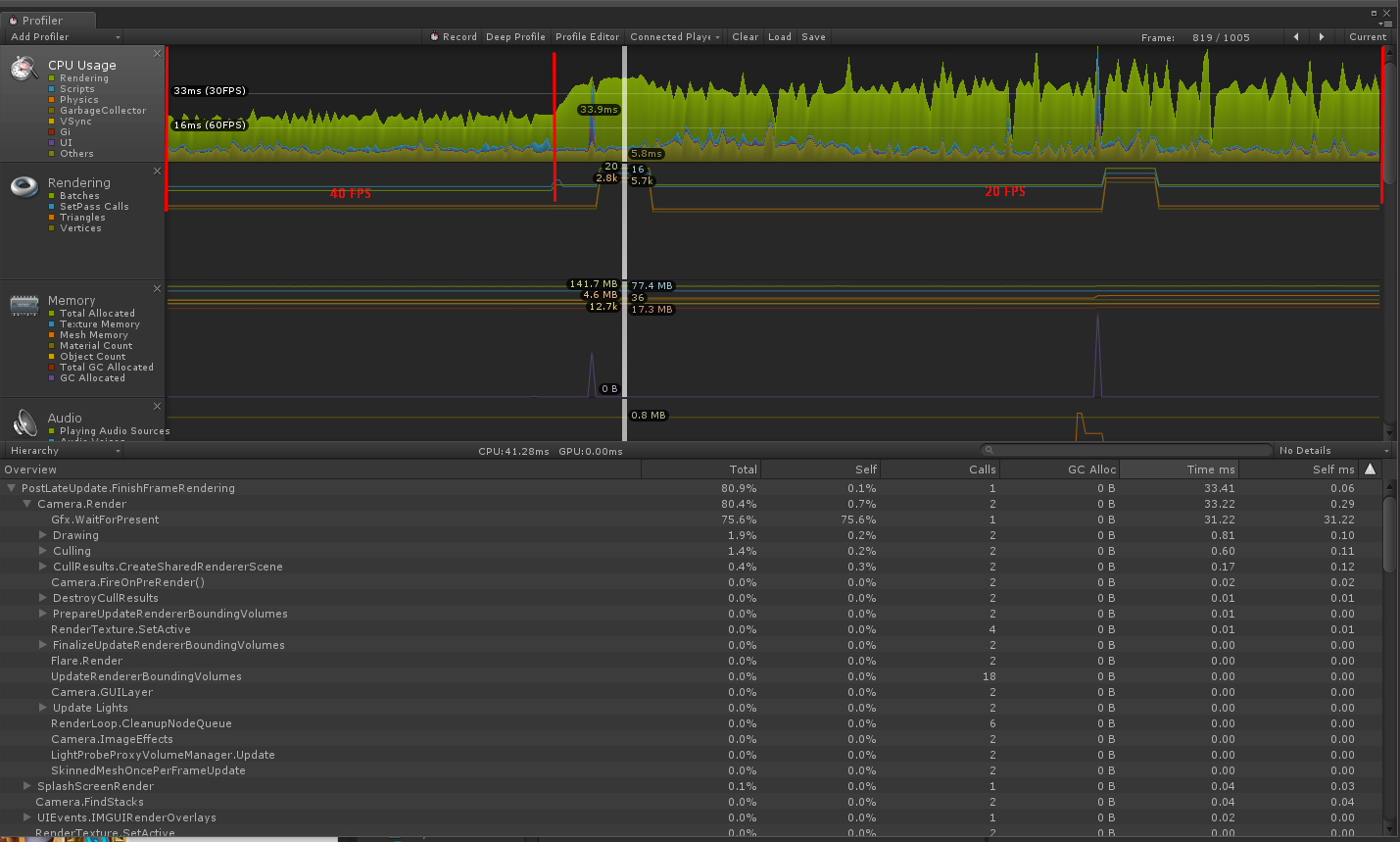Click the hierarchy vertical scrollbar
The height and width of the screenshot is (842, 1400).
click(1389, 534)
